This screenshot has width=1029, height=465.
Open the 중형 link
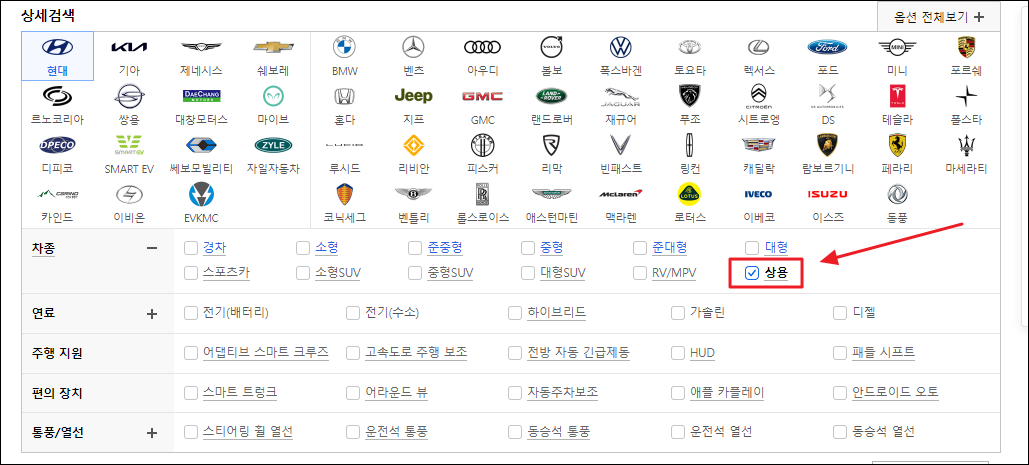[x=551, y=248]
